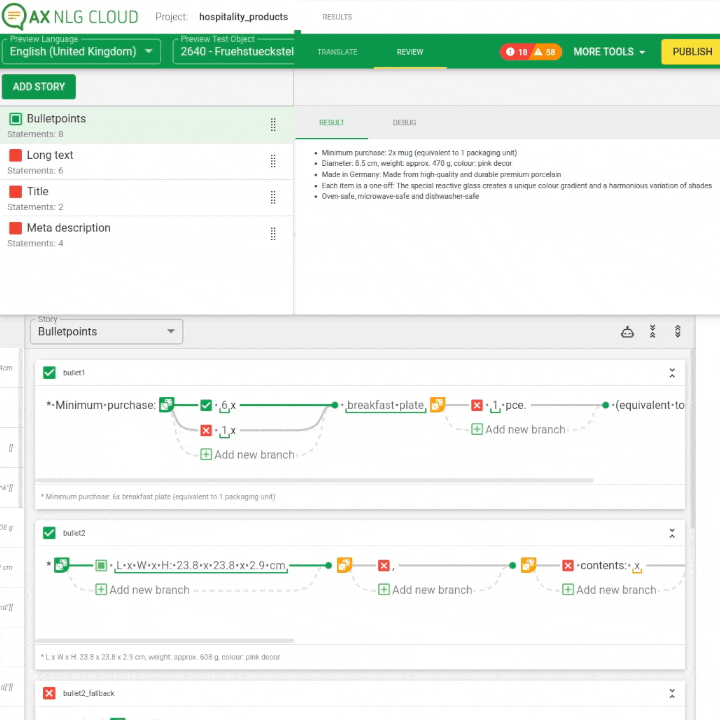Image resolution: width=720 pixels, height=720 pixels.
Task: Select the Long text story row
Action: pyautogui.click(x=146, y=162)
